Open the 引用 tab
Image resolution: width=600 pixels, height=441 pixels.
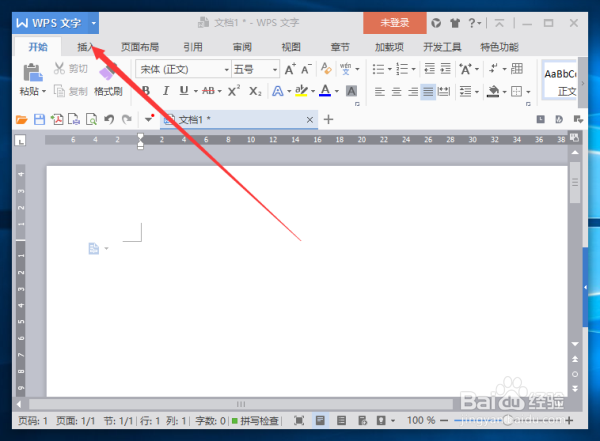(193, 47)
